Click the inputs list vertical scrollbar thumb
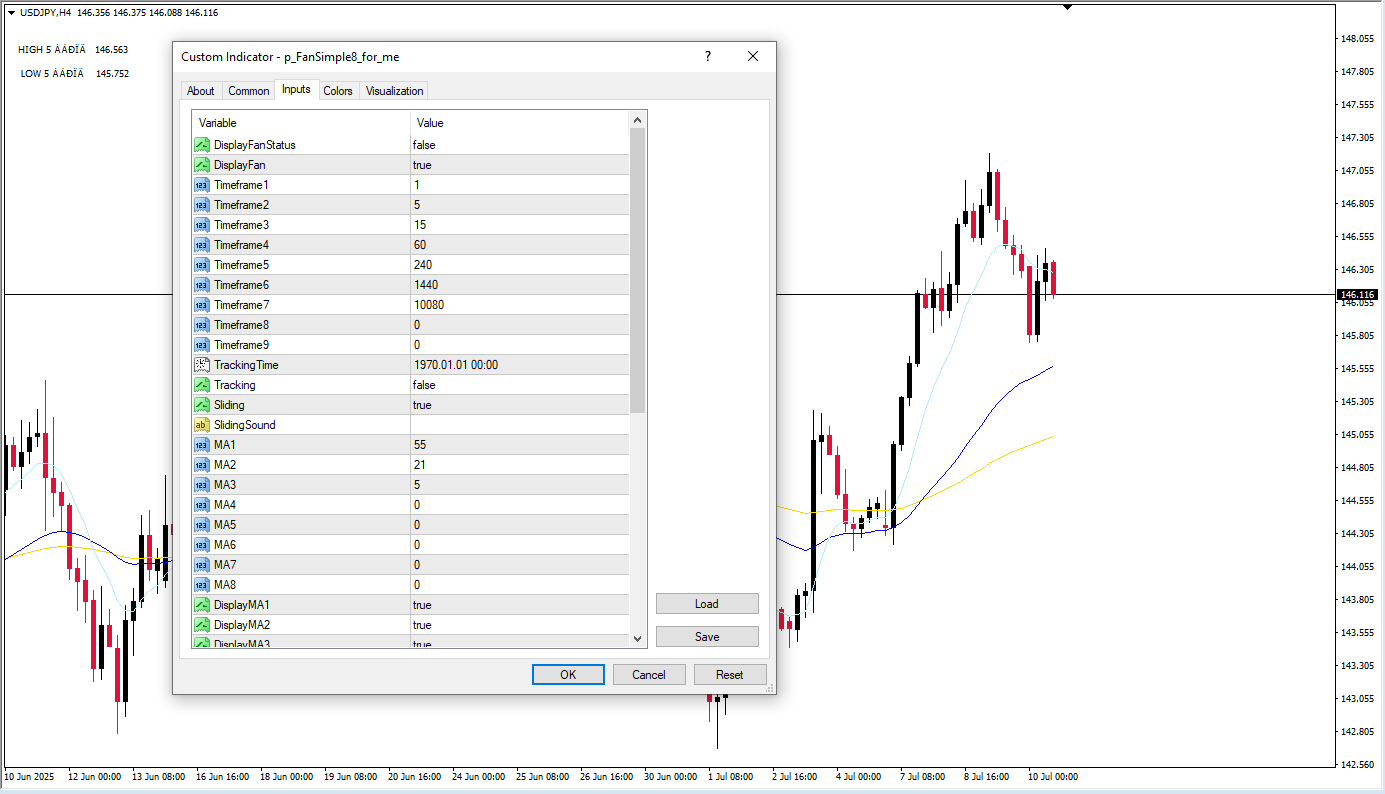This screenshot has width=1385, height=794. (638, 270)
